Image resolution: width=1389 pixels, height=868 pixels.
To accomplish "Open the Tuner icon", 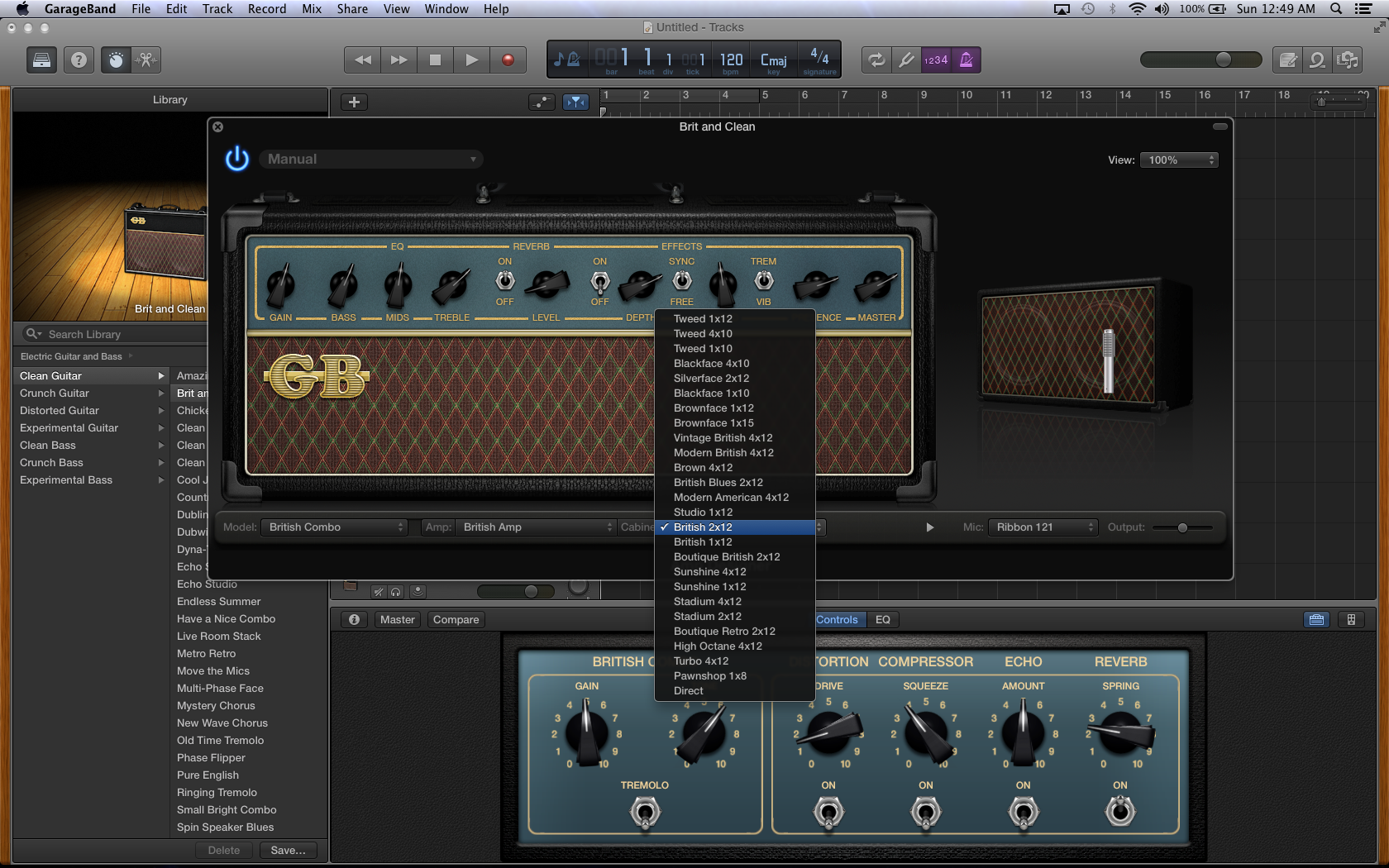I will pos(906,60).
